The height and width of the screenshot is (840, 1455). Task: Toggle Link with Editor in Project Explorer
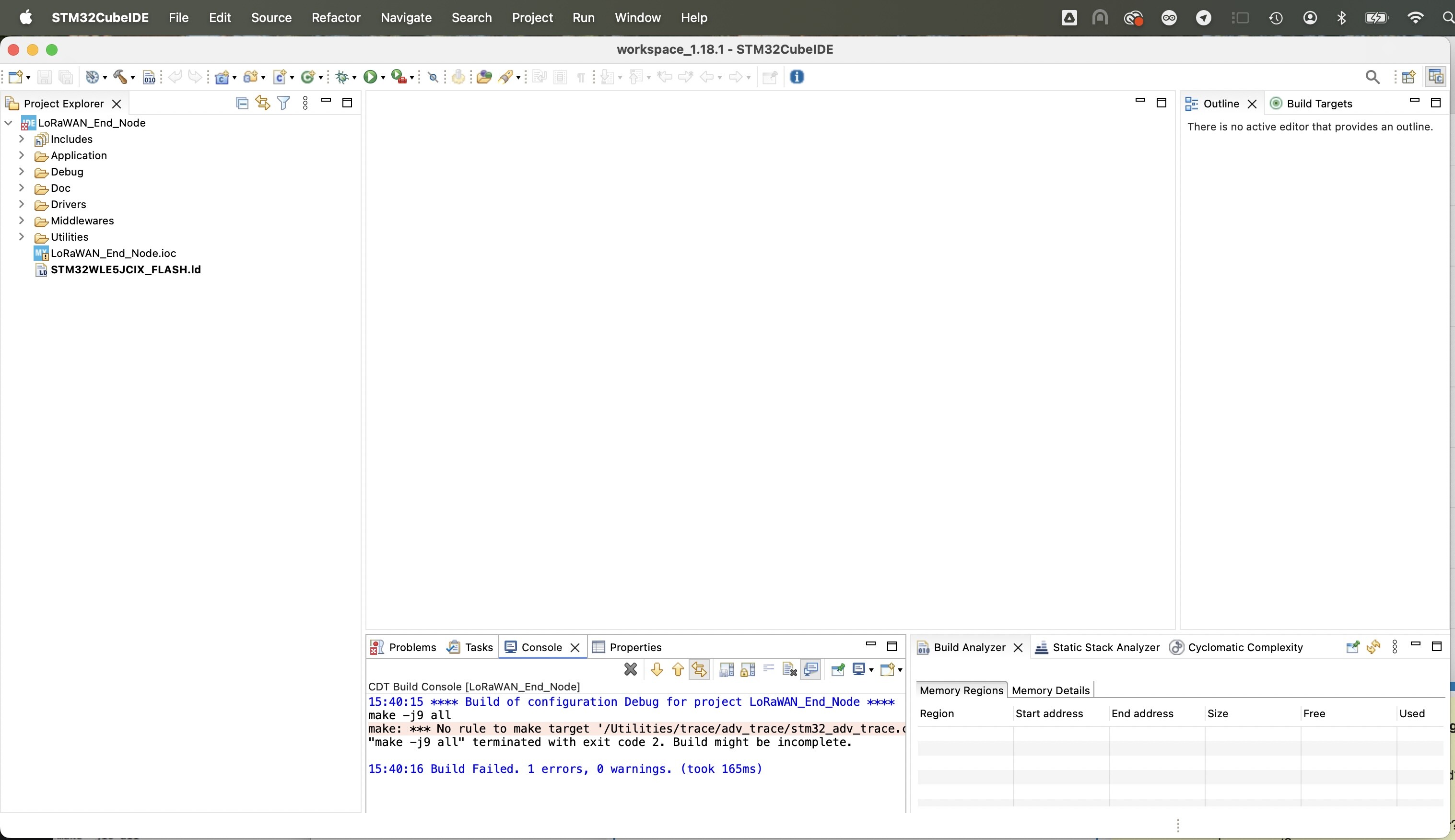click(x=263, y=103)
